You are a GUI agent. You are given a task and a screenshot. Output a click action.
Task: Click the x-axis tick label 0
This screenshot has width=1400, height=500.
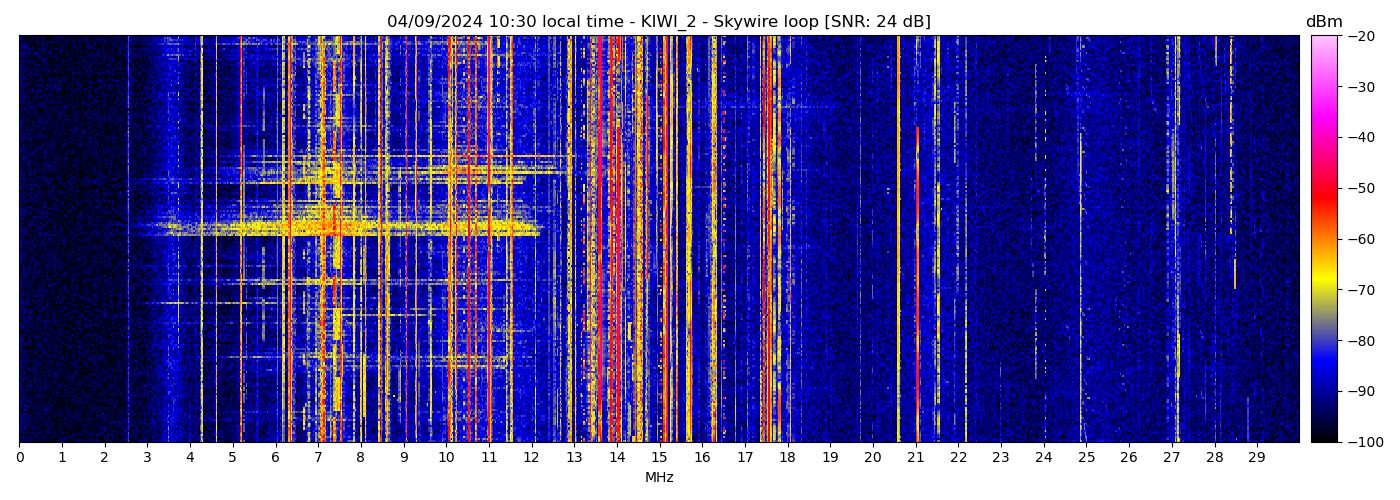[x=19, y=458]
